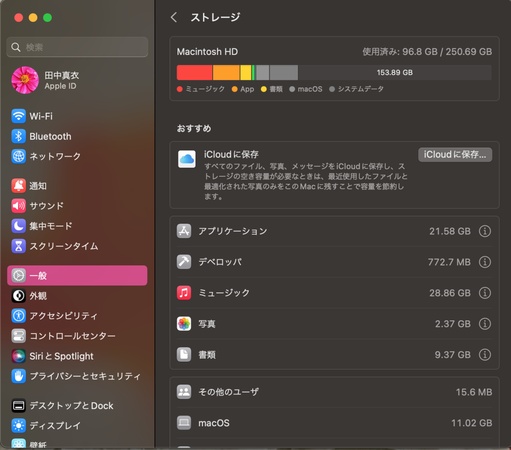Click the 11.02 GB value
The image size is (511, 450).
[472, 423]
